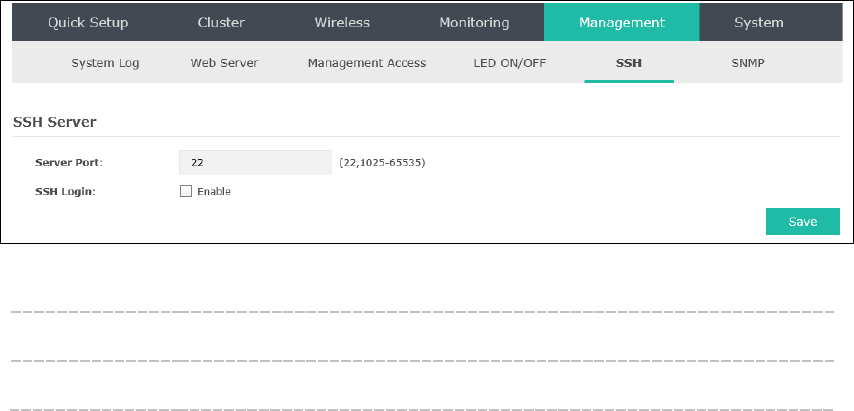The image size is (854, 411).
Task: Click the SSH Server heading
Action: (54, 122)
